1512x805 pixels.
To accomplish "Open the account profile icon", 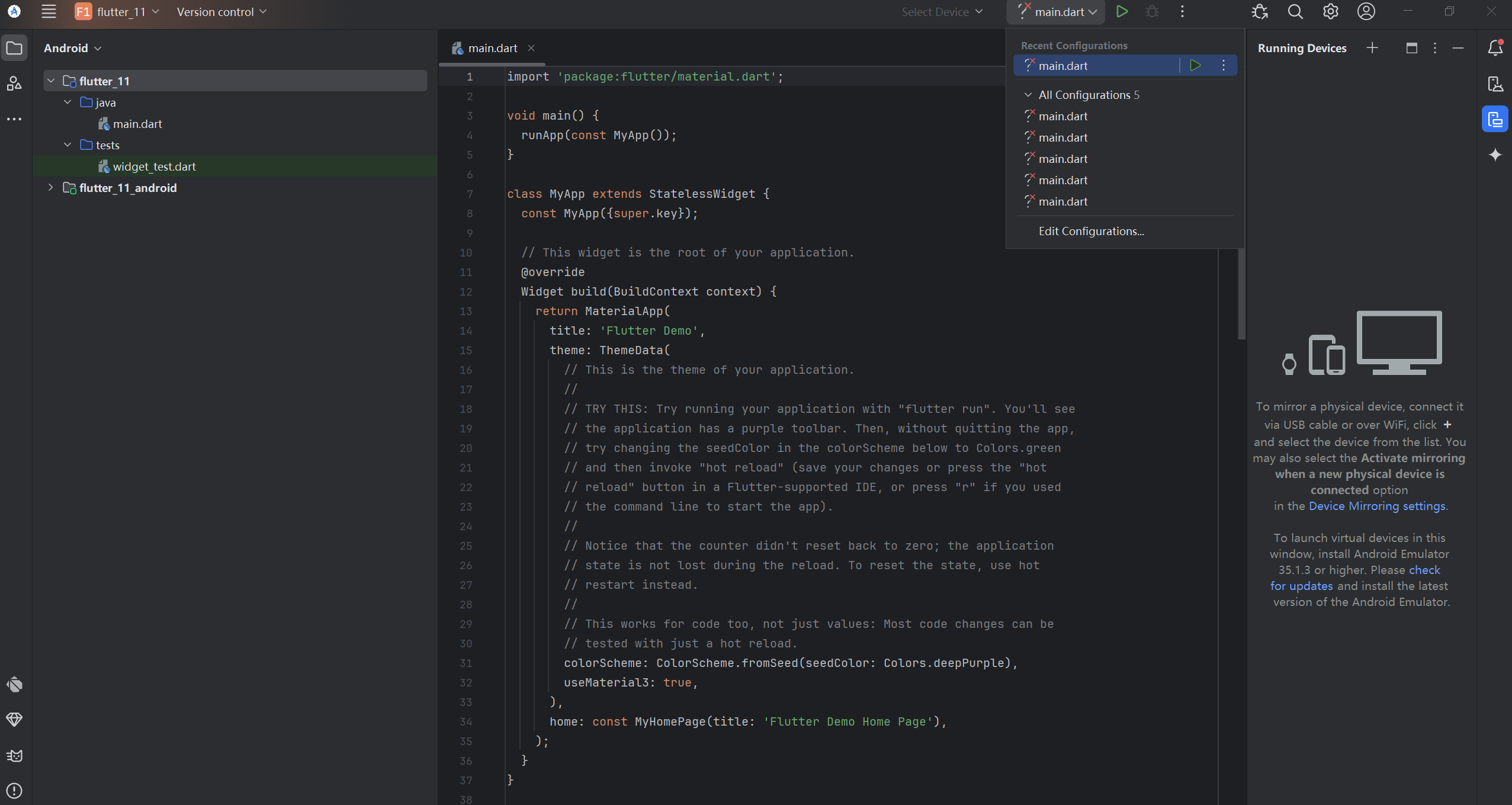I will [1366, 11].
